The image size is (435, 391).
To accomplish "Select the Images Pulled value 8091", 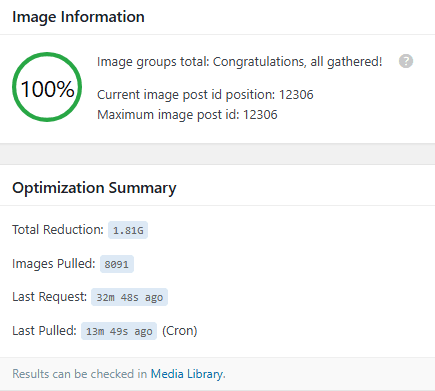I will point(117,264).
